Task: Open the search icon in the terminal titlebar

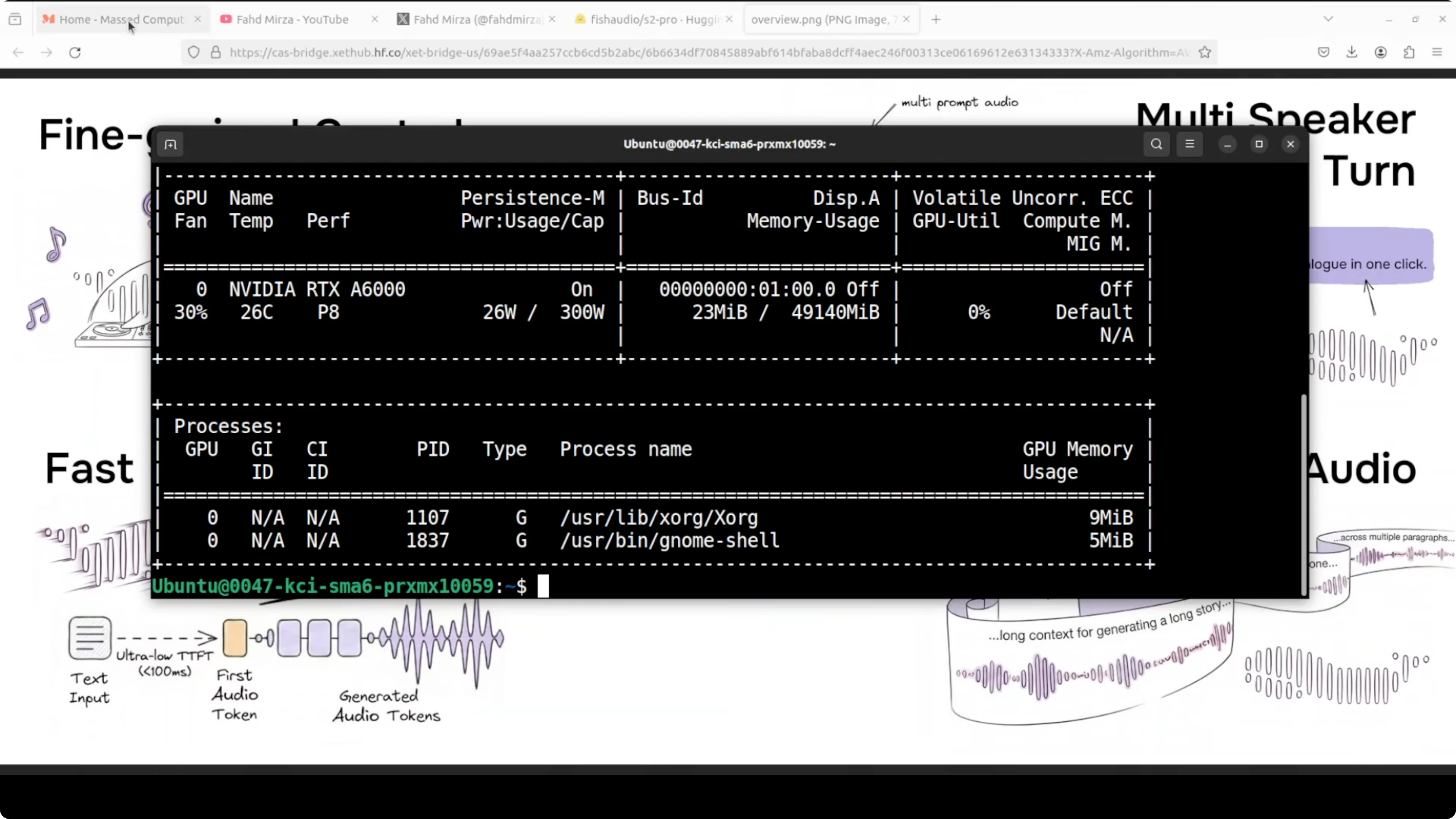Action: tap(1156, 144)
